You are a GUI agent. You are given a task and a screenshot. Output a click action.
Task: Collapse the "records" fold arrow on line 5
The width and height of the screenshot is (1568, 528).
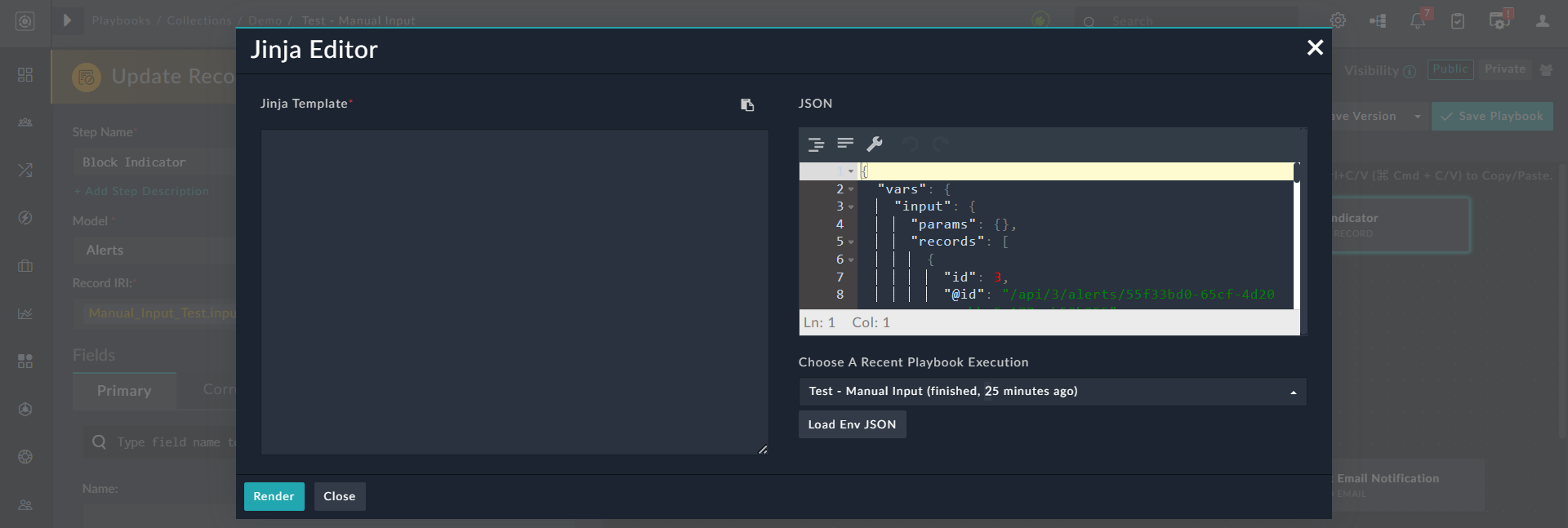coord(851,242)
